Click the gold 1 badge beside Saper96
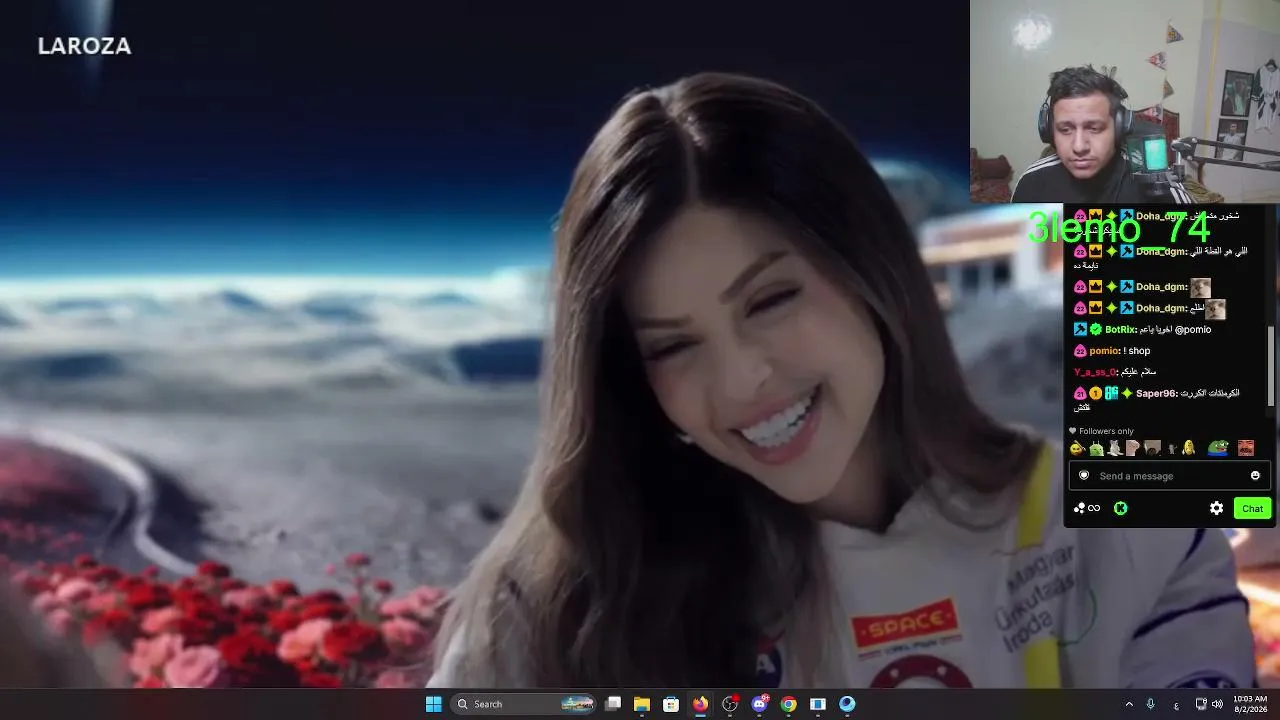 pos(1095,394)
